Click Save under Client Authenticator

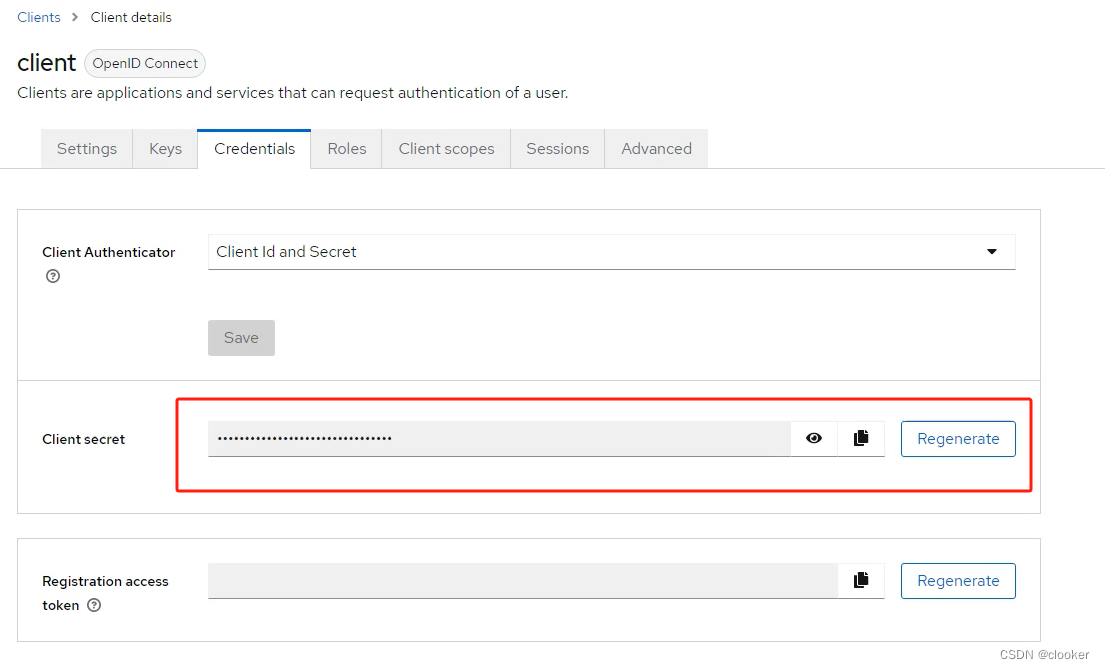(241, 338)
